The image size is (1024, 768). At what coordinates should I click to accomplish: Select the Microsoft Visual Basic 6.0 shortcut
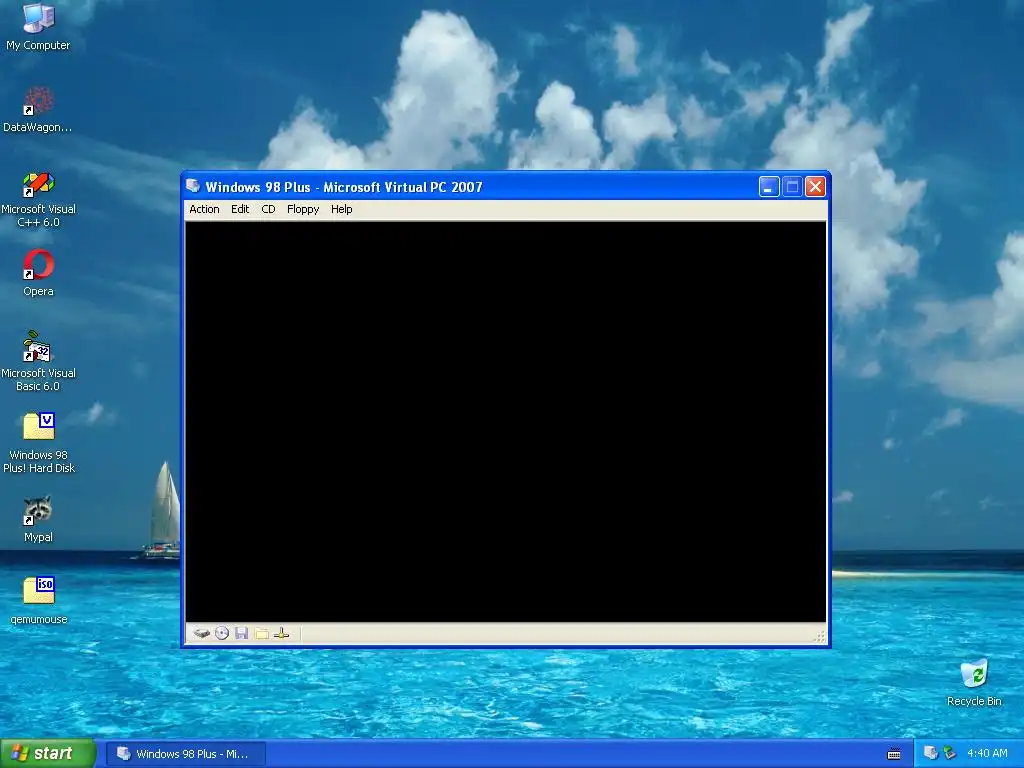(x=38, y=361)
